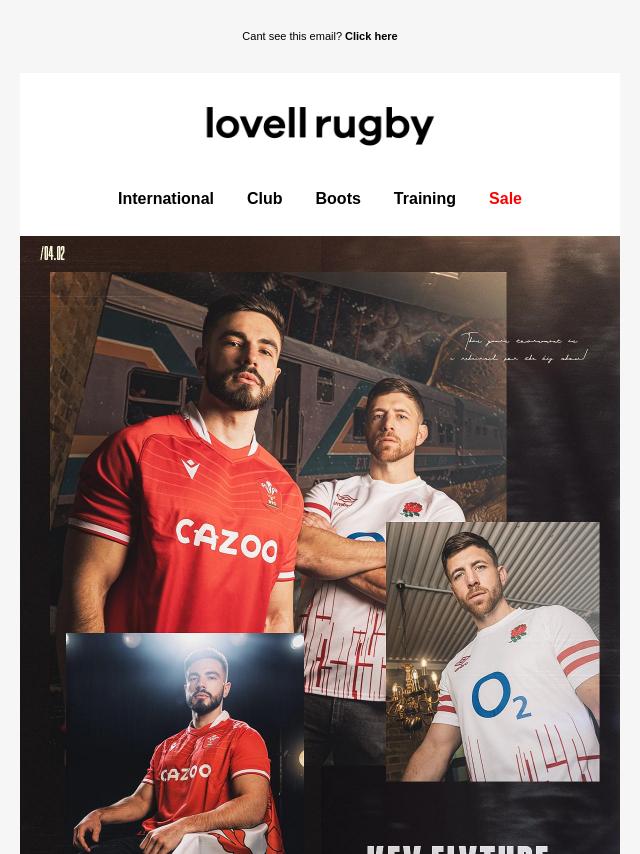
Task: Click the CAZOO logo on seated player's jersey
Action: coord(186,772)
